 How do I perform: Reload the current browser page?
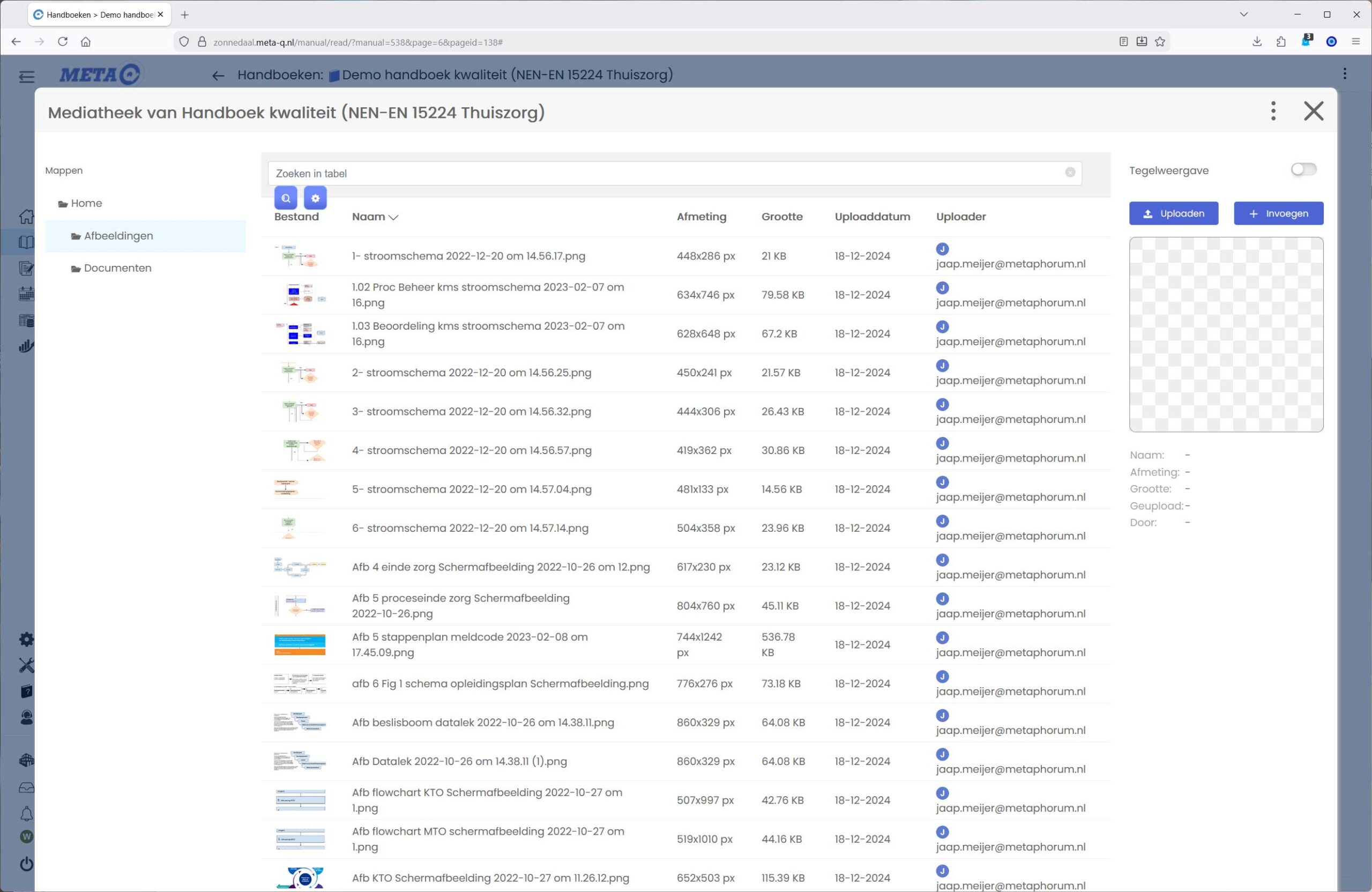point(63,41)
